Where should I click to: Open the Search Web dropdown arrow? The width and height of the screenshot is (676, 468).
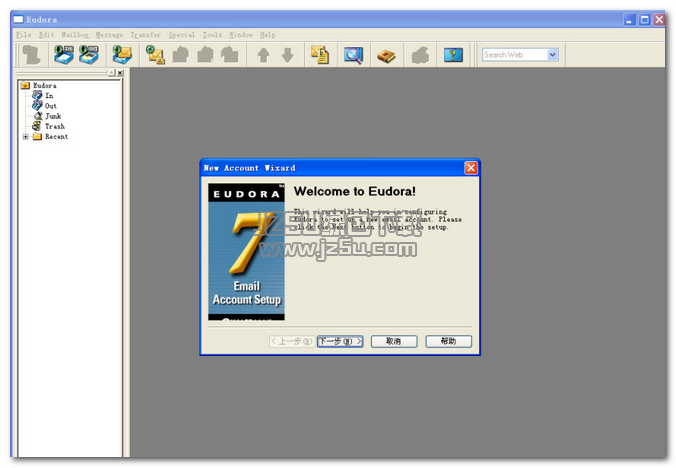[x=552, y=55]
